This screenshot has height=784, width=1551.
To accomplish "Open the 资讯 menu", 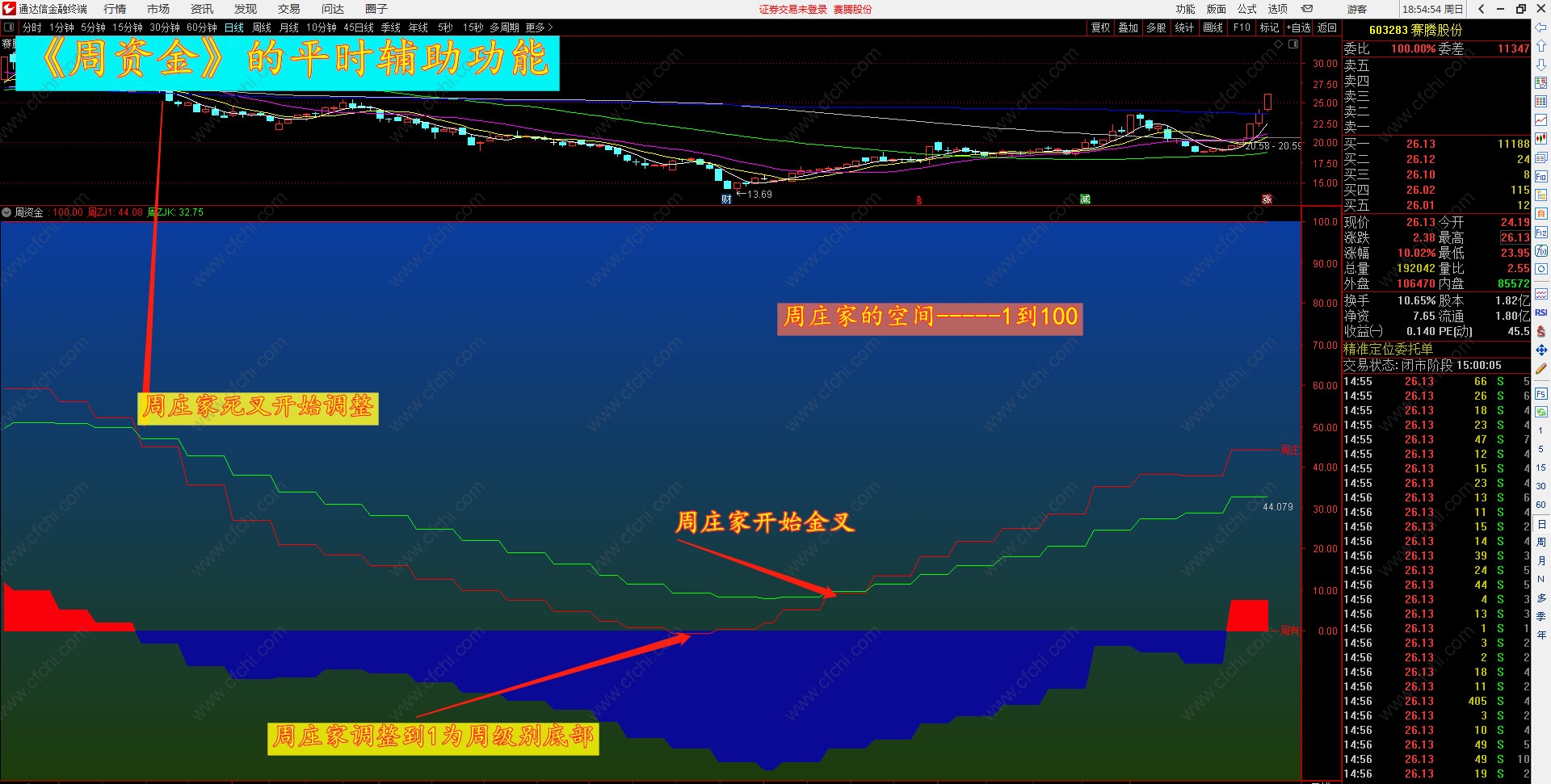I will point(202,9).
